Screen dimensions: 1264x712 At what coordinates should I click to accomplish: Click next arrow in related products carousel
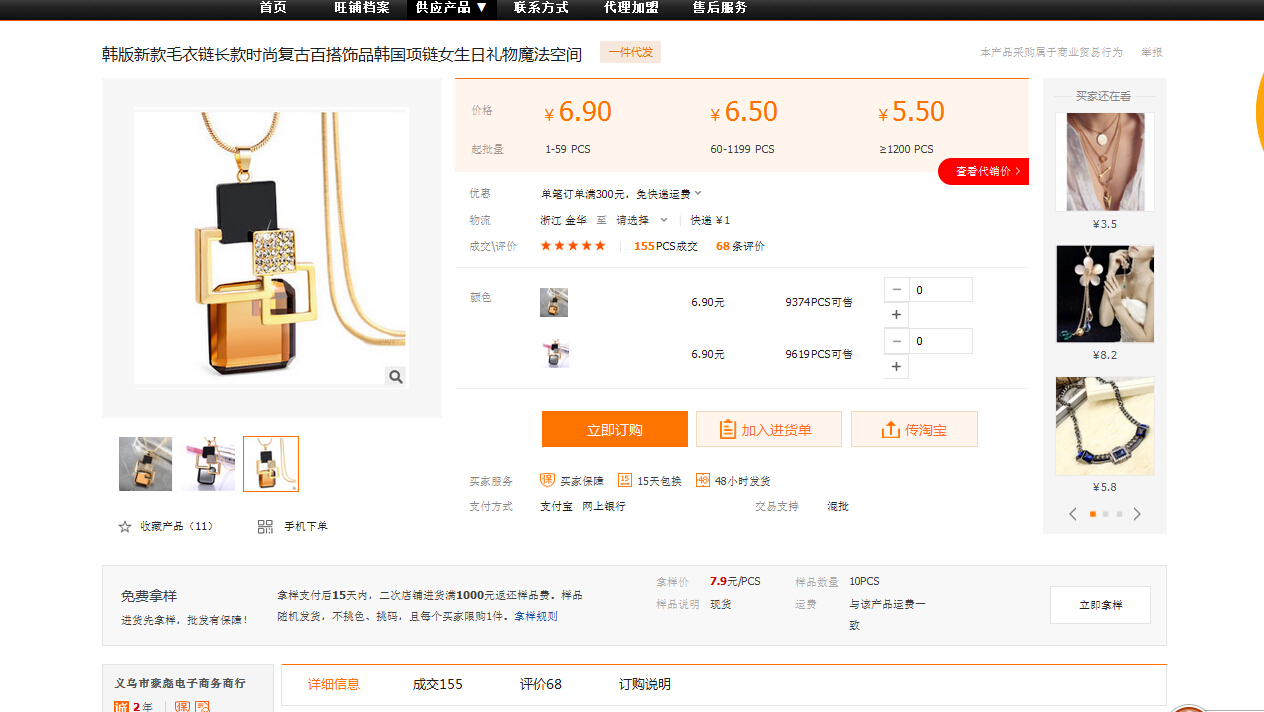click(x=1137, y=514)
